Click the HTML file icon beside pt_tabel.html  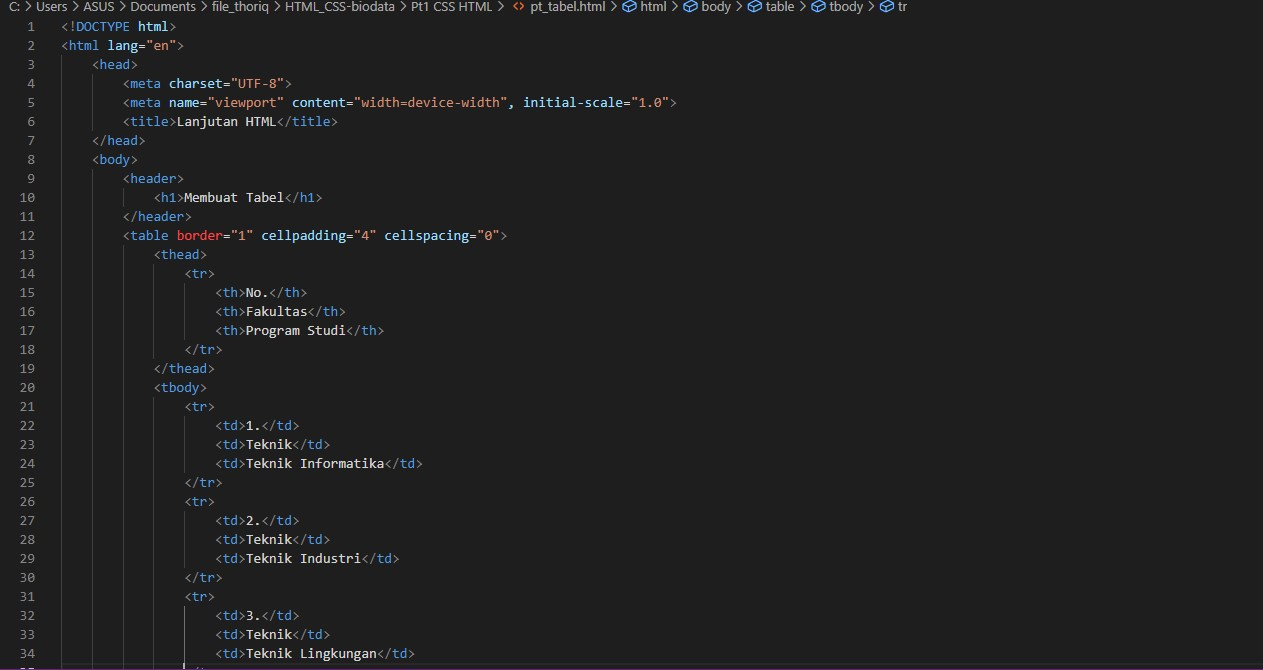pos(518,7)
